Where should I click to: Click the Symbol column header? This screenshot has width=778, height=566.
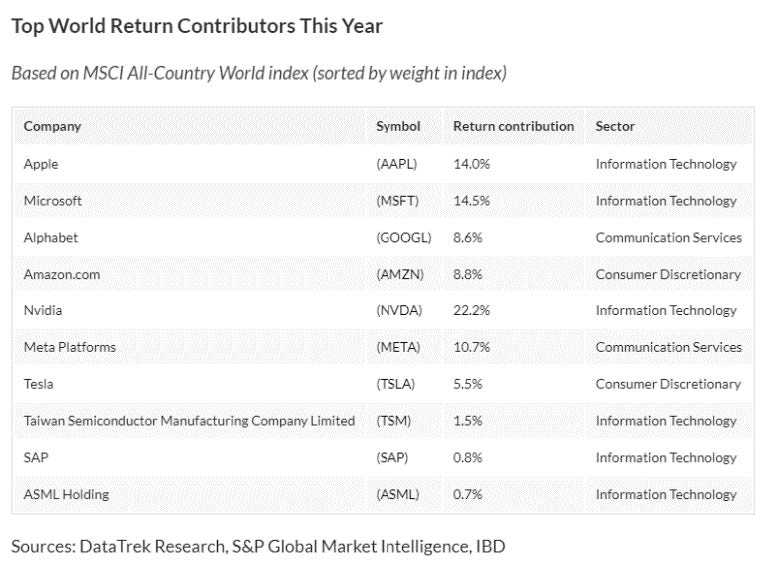[398, 127]
